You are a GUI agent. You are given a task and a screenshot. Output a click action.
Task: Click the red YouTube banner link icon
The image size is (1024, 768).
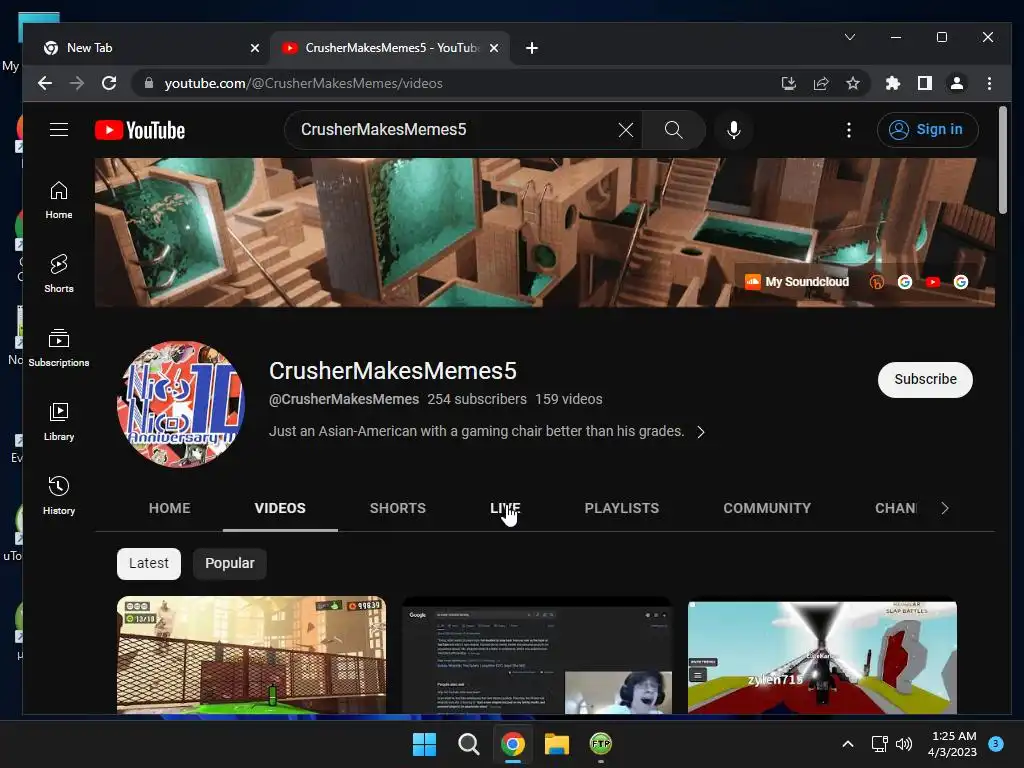coord(933,282)
